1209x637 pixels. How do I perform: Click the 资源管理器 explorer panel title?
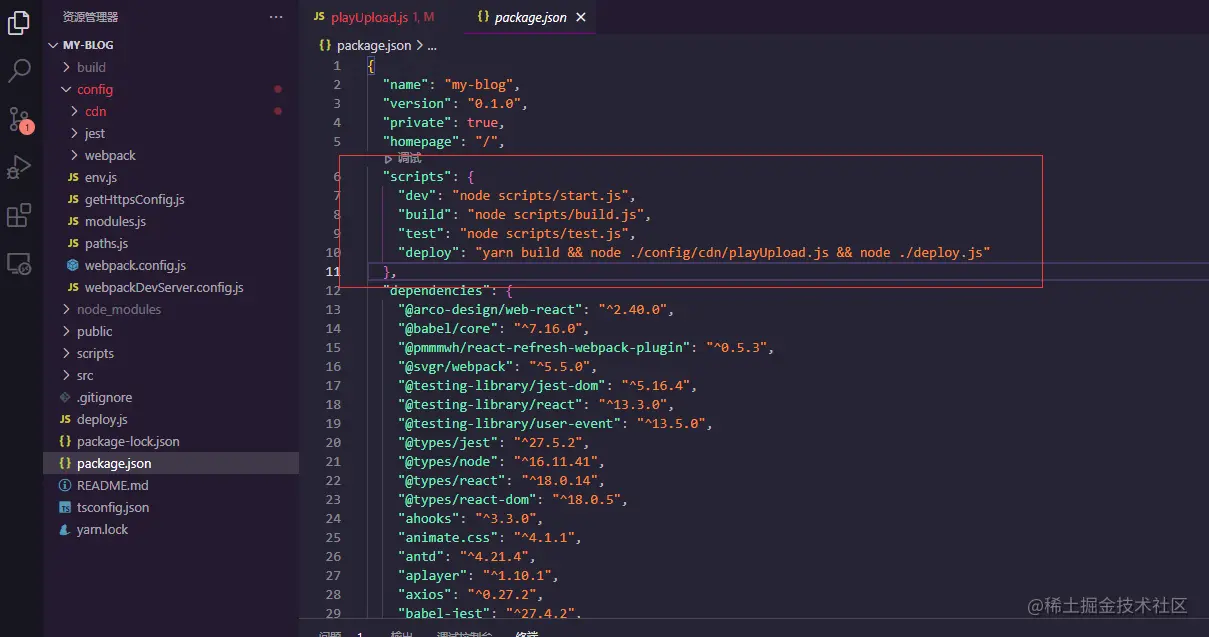pos(90,17)
